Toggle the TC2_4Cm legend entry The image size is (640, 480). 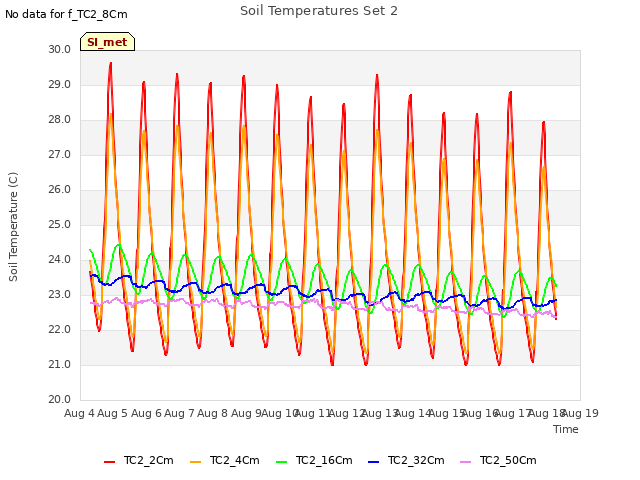tap(225, 461)
